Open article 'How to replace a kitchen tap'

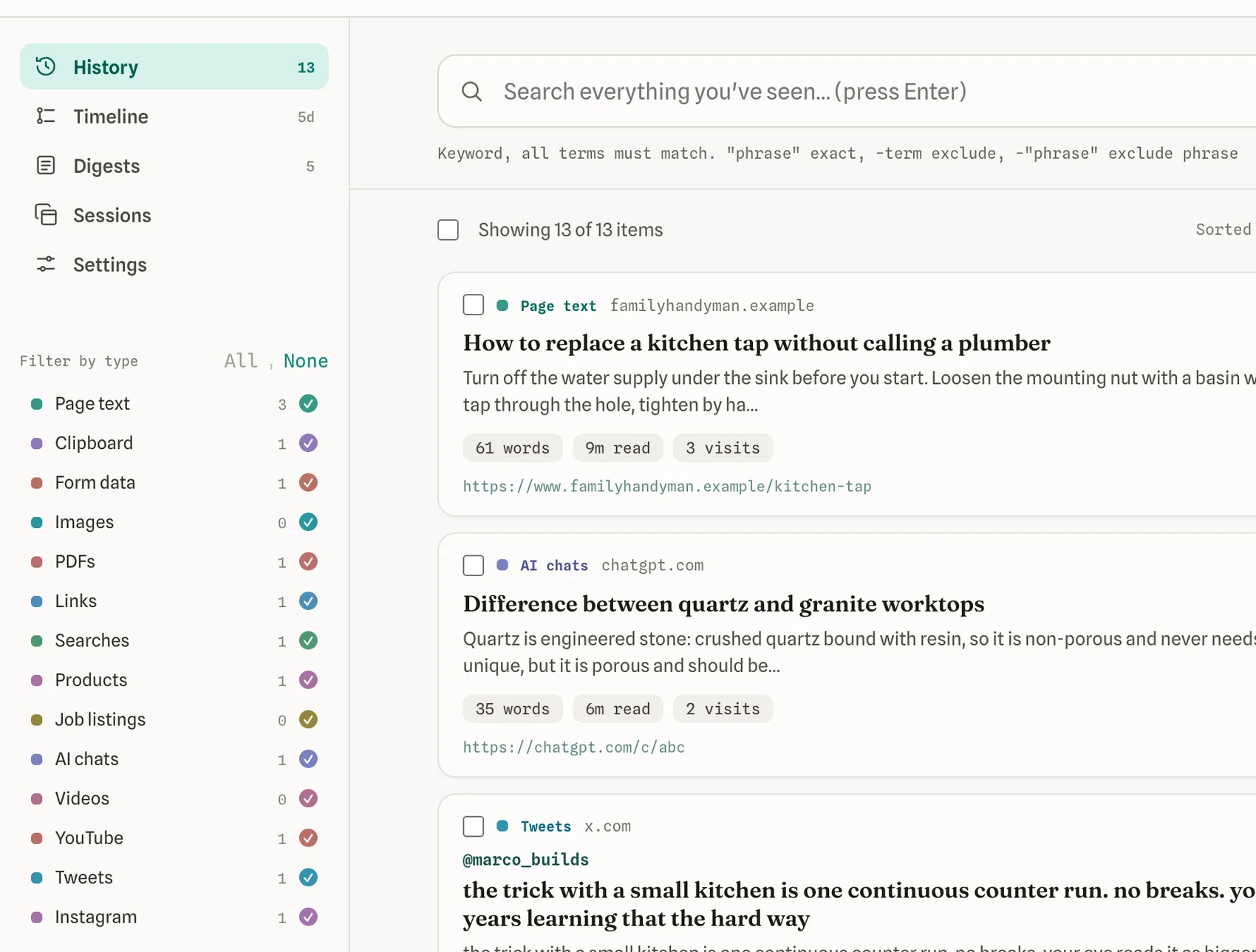[x=757, y=343]
